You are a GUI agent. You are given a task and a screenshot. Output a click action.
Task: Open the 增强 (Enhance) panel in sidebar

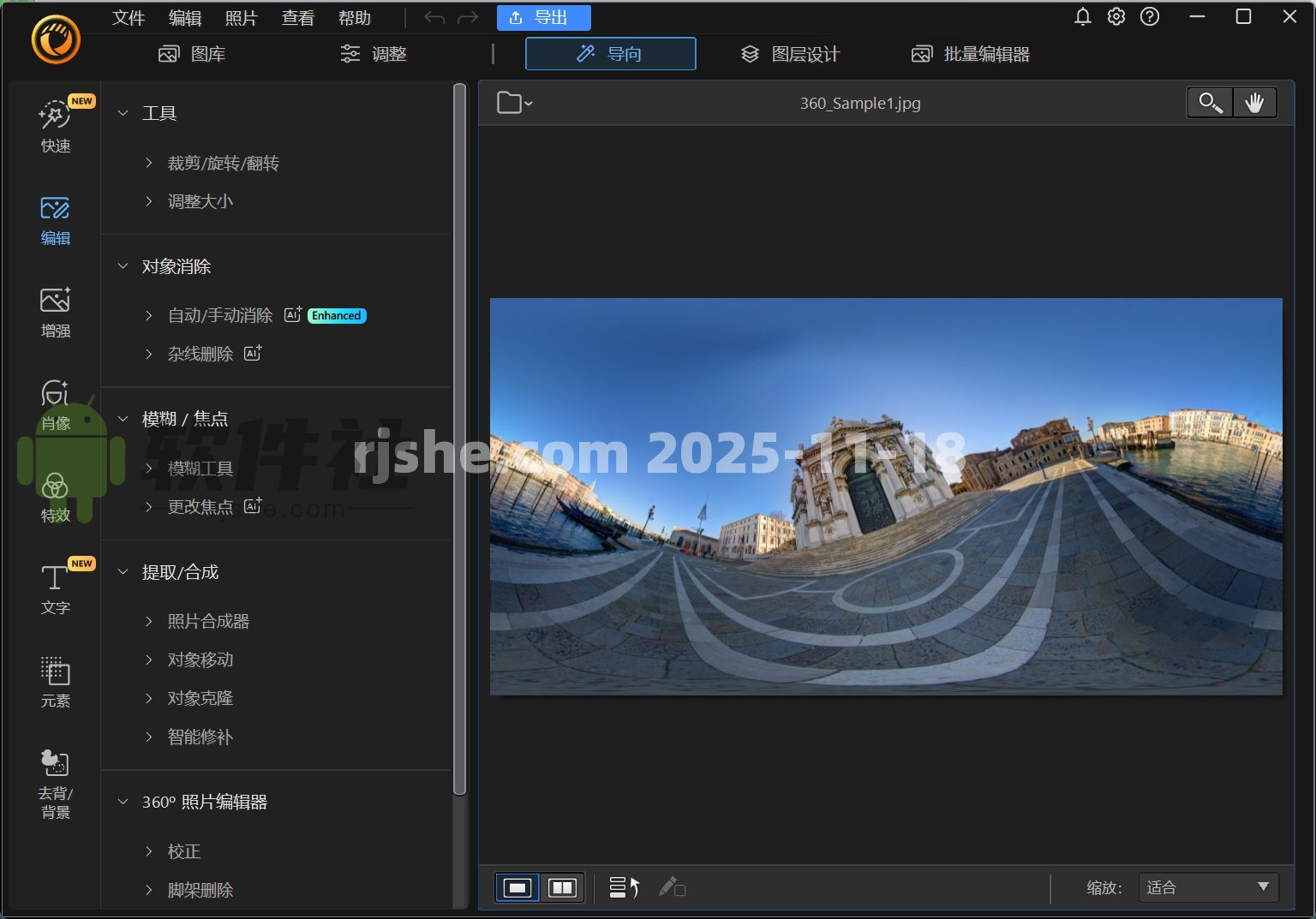(x=55, y=312)
